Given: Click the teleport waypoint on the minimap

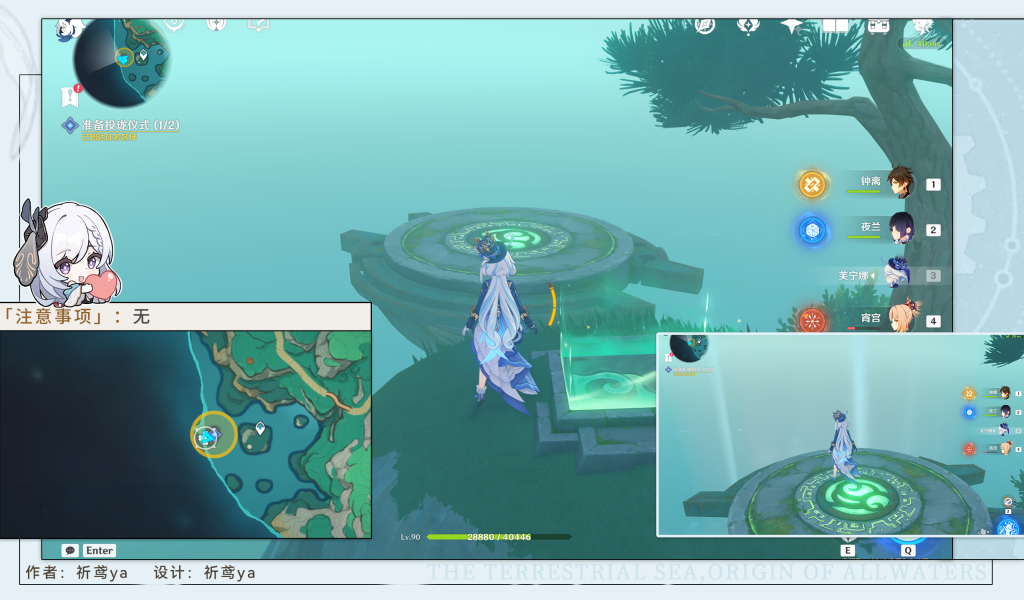Looking at the screenshot, I should (x=143, y=55).
